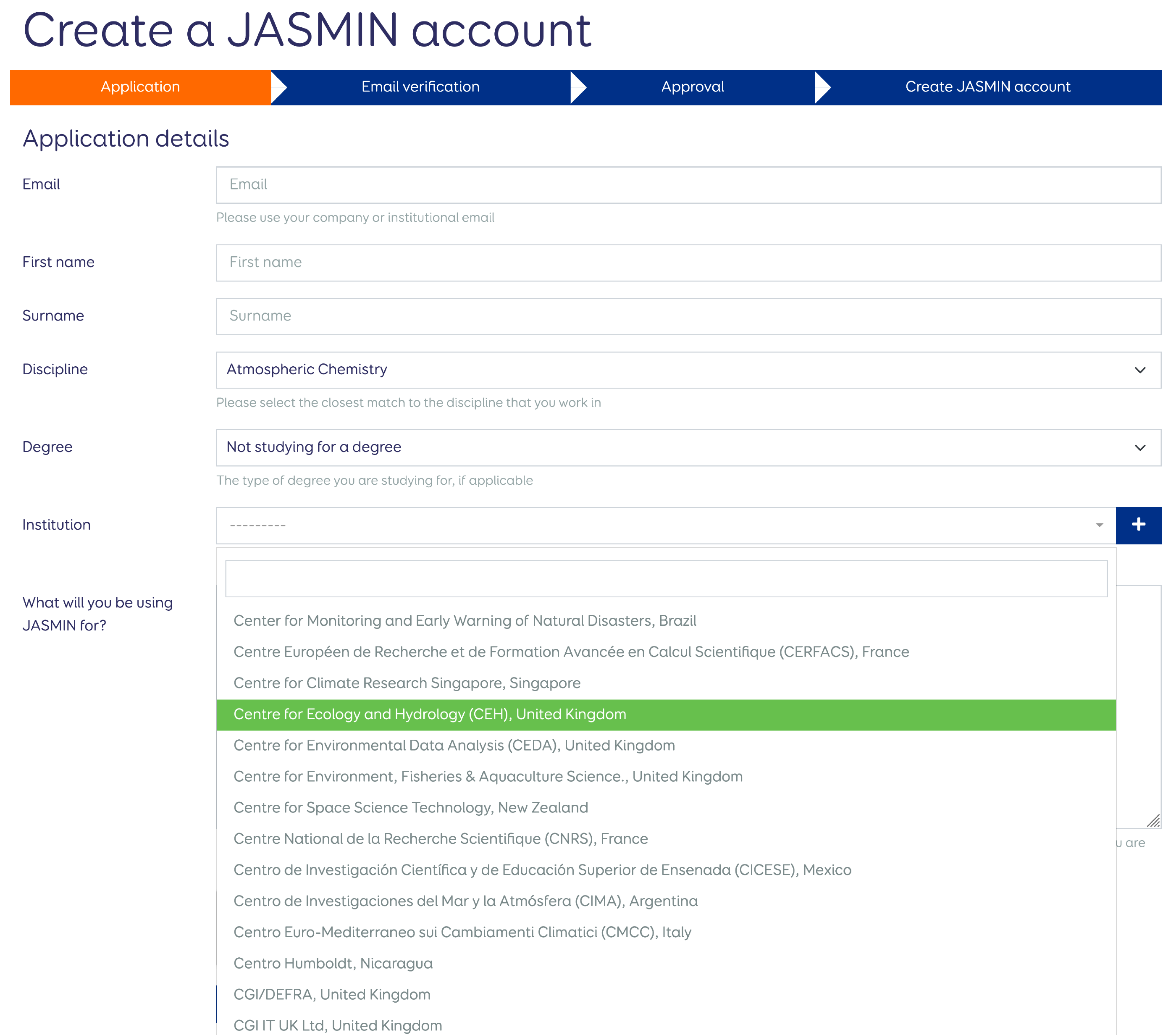The height and width of the screenshot is (1035, 1176).
Task: Click the textarea resize handle
Action: 1153,820
